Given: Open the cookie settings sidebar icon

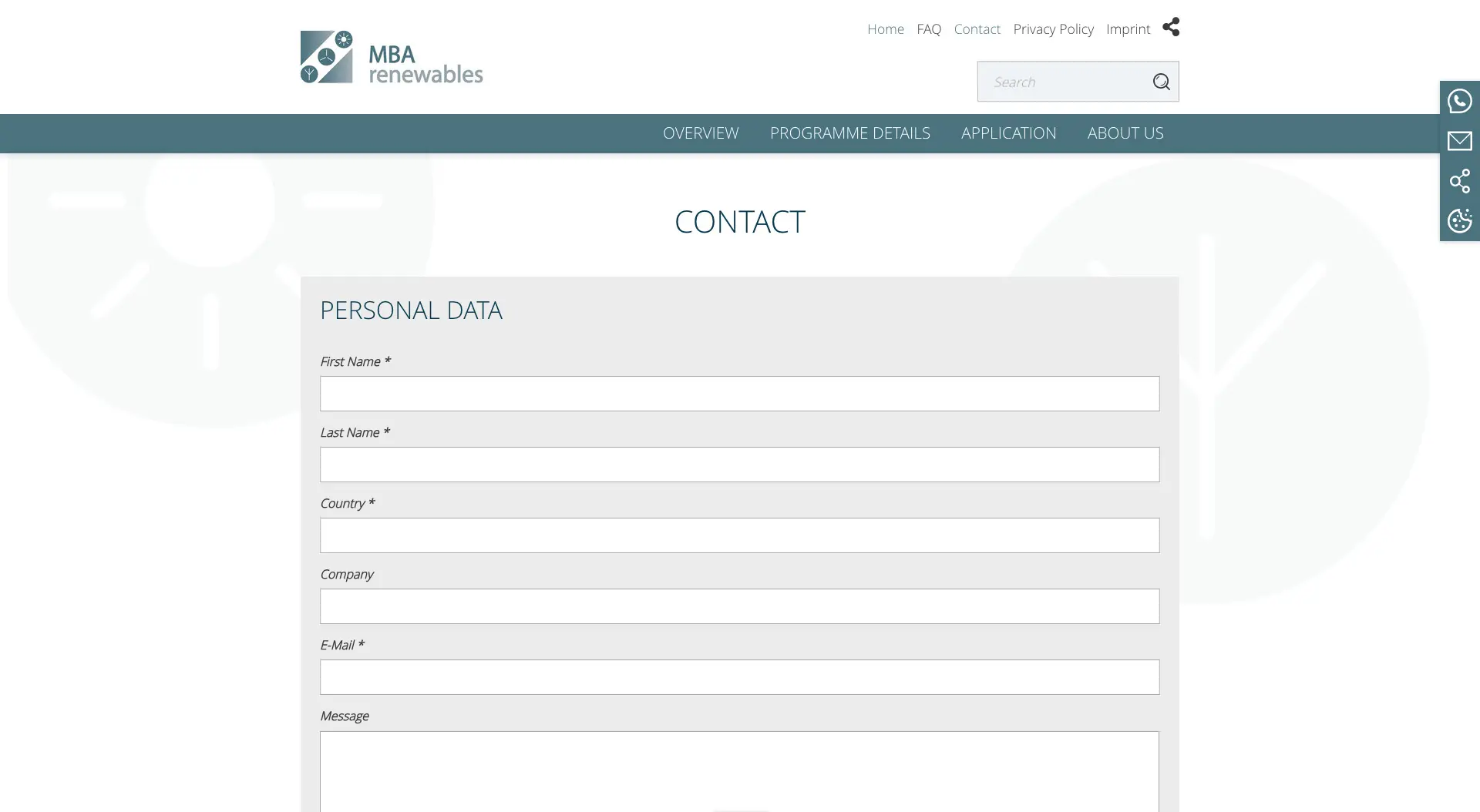Looking at the screenshot, I should pyautogui.click(x=1459, y=221).
